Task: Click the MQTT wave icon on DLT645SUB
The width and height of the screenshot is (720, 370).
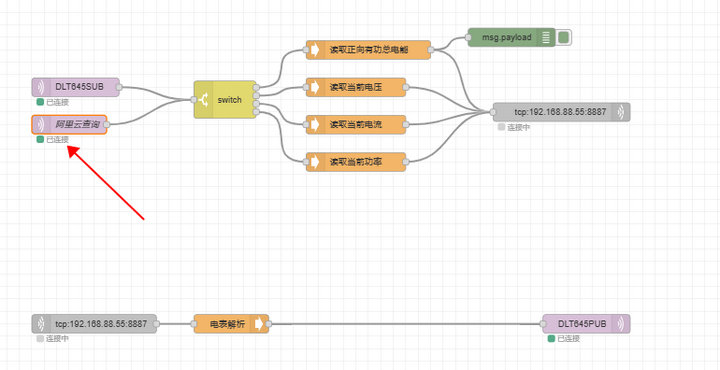Action: click(40, 87)
